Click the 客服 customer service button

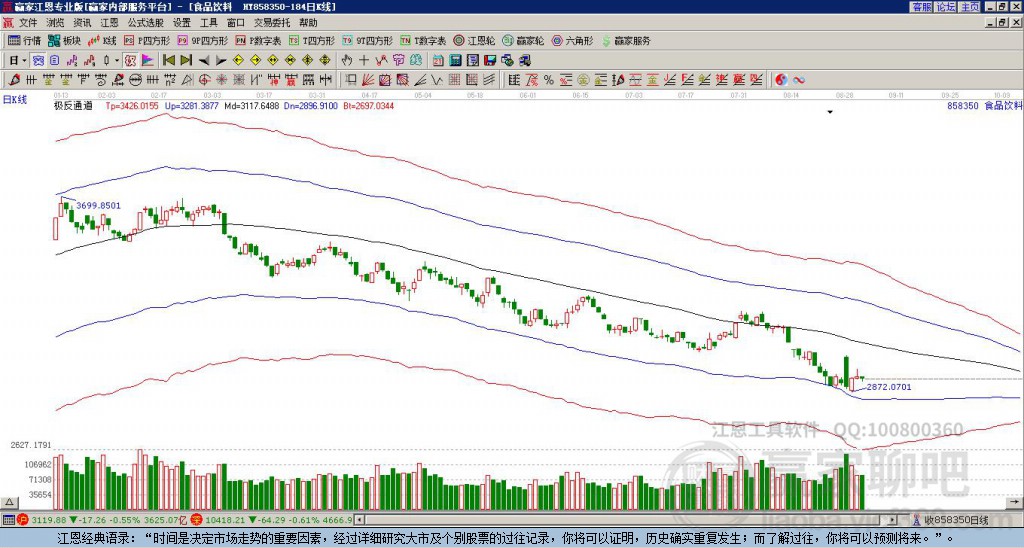(x=922, y=7)
